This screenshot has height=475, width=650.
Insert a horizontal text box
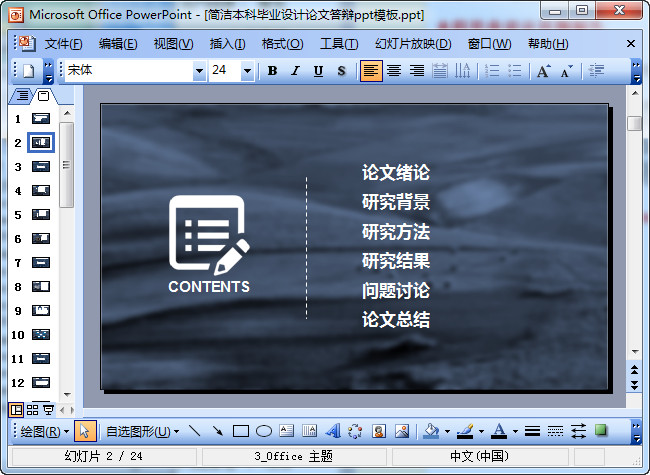point(286,431)
